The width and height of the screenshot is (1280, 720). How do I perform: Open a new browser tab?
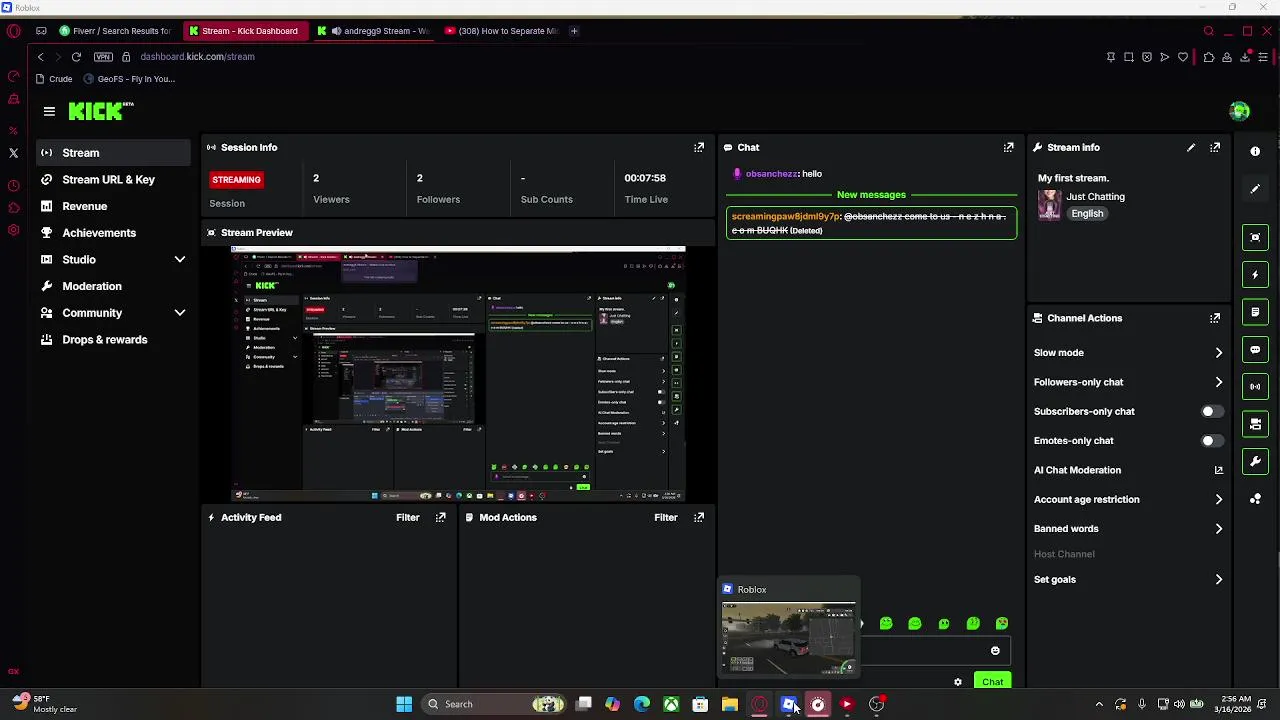(574, 31)
